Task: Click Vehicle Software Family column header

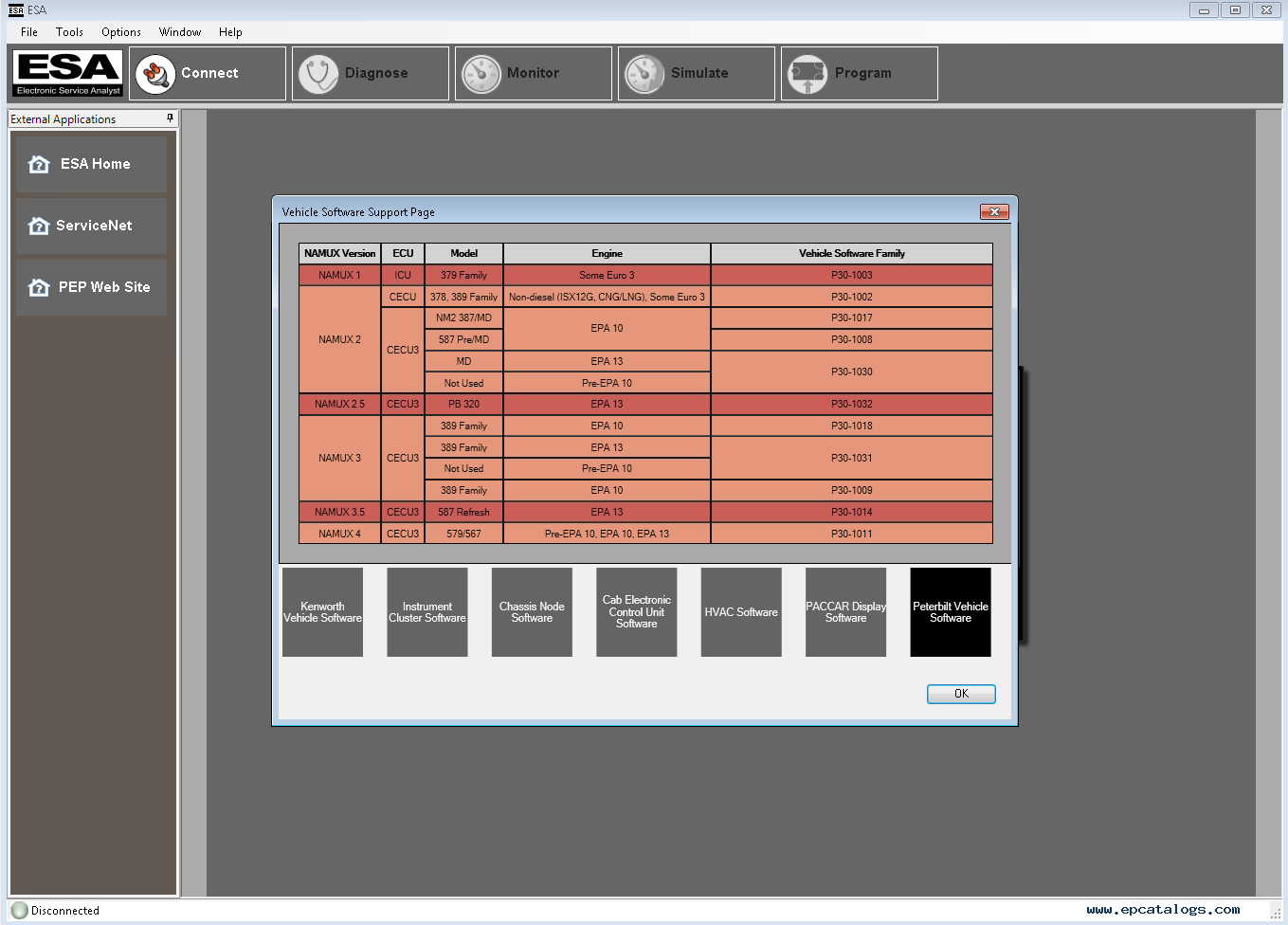Action: point(852,253)
